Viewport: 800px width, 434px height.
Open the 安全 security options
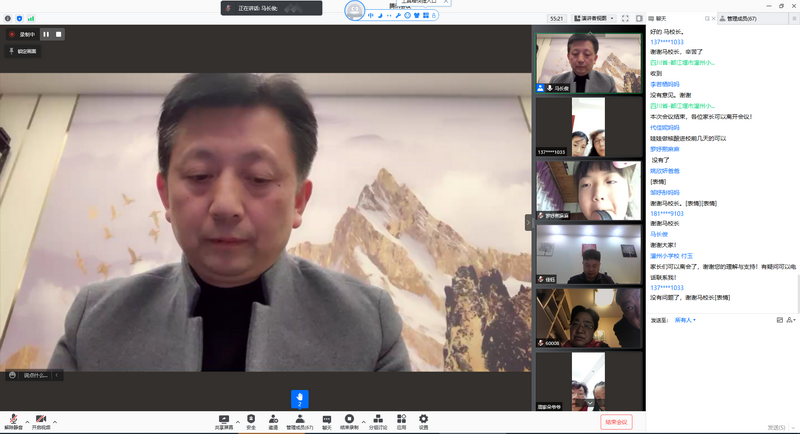[251, 419]
